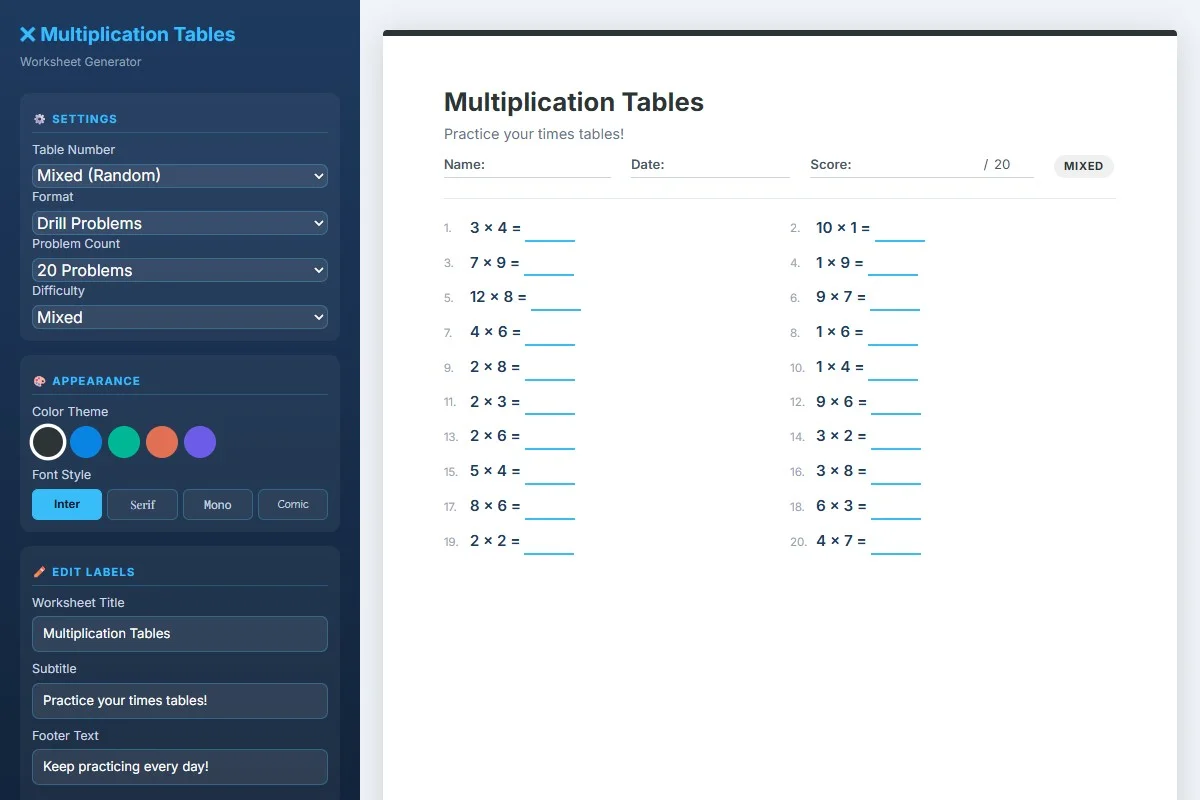Click the Subtitle input field
1200x800 pixels.
pos(180,701)
